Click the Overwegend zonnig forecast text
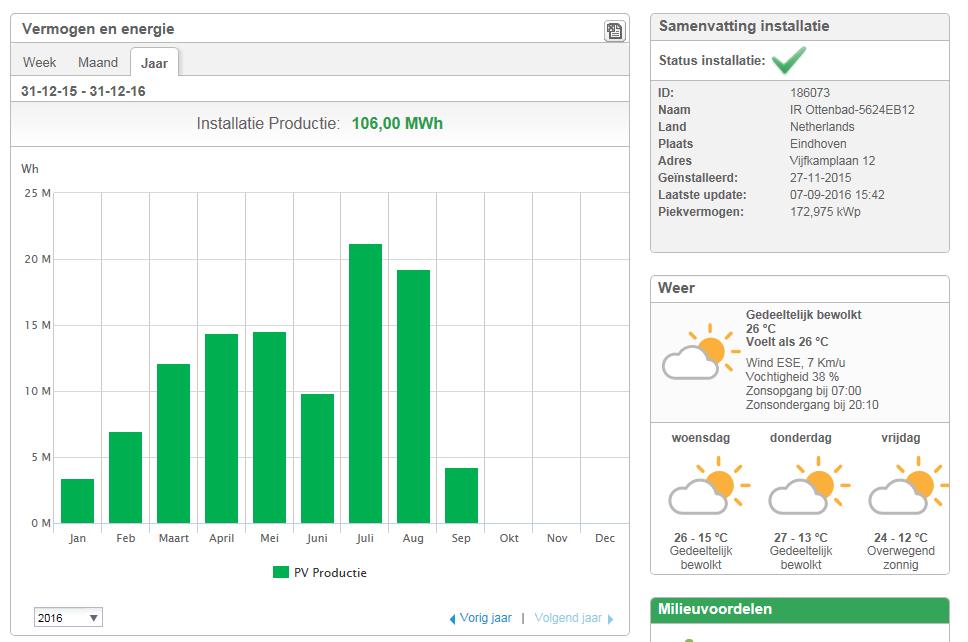Screen dimensions: 968x642 901,557
